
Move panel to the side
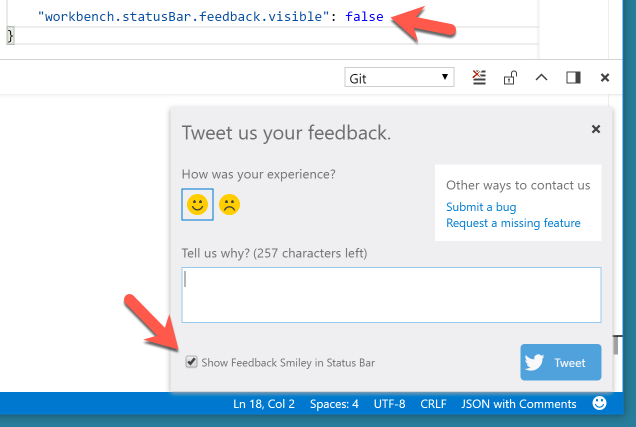(x=573, y=77)
